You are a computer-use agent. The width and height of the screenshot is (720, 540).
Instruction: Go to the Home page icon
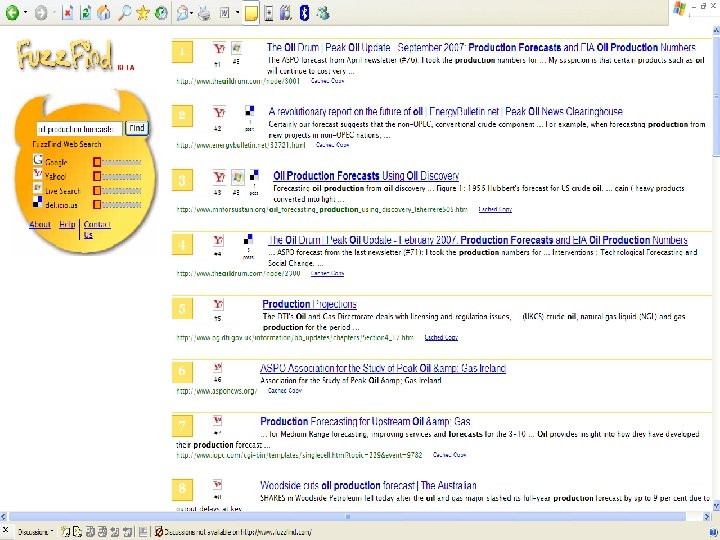[x=104, y=13]
